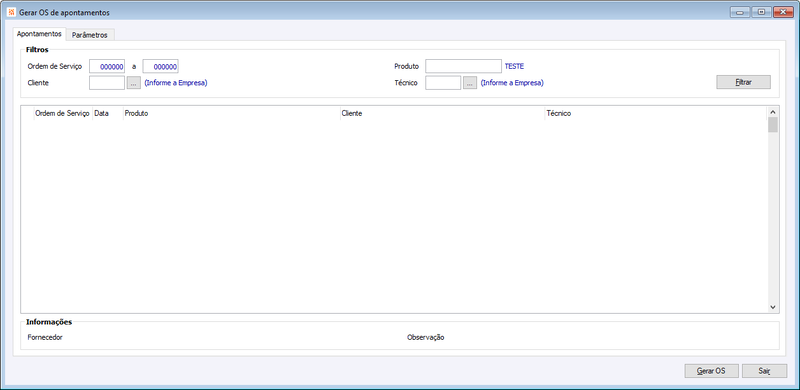Sort by Ordem de Serviço column header

pyautogui.click(x=63, y=113)
